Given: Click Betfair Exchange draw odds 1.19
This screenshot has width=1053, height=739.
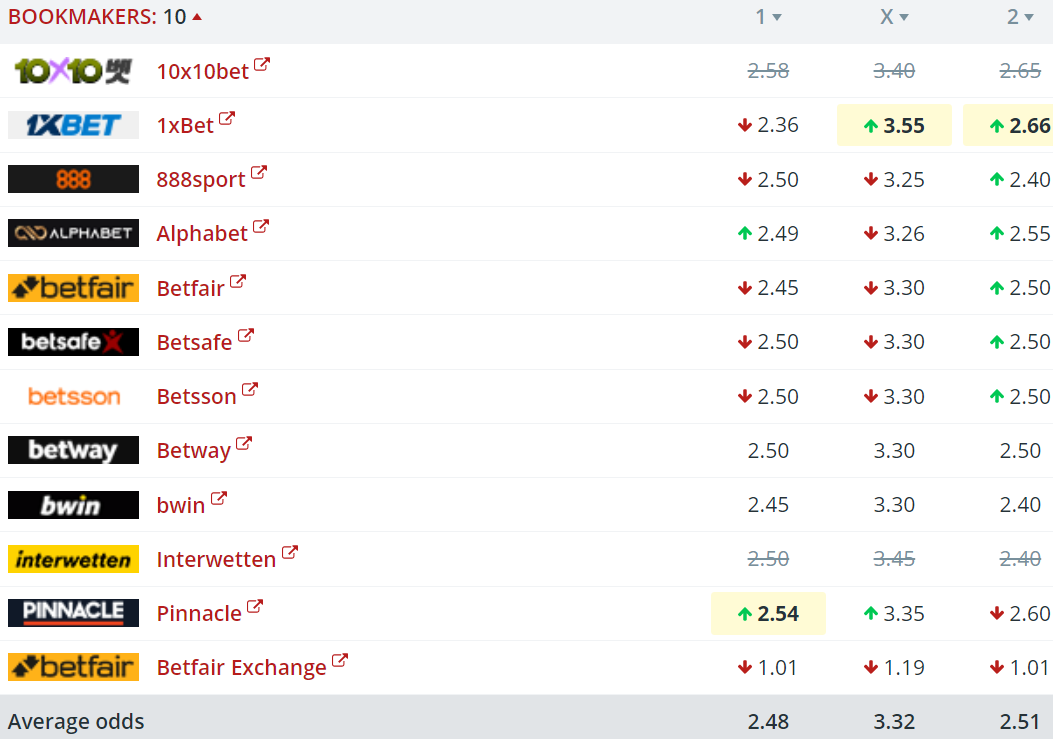Looking at the screenshot, I should click(894, 667).
